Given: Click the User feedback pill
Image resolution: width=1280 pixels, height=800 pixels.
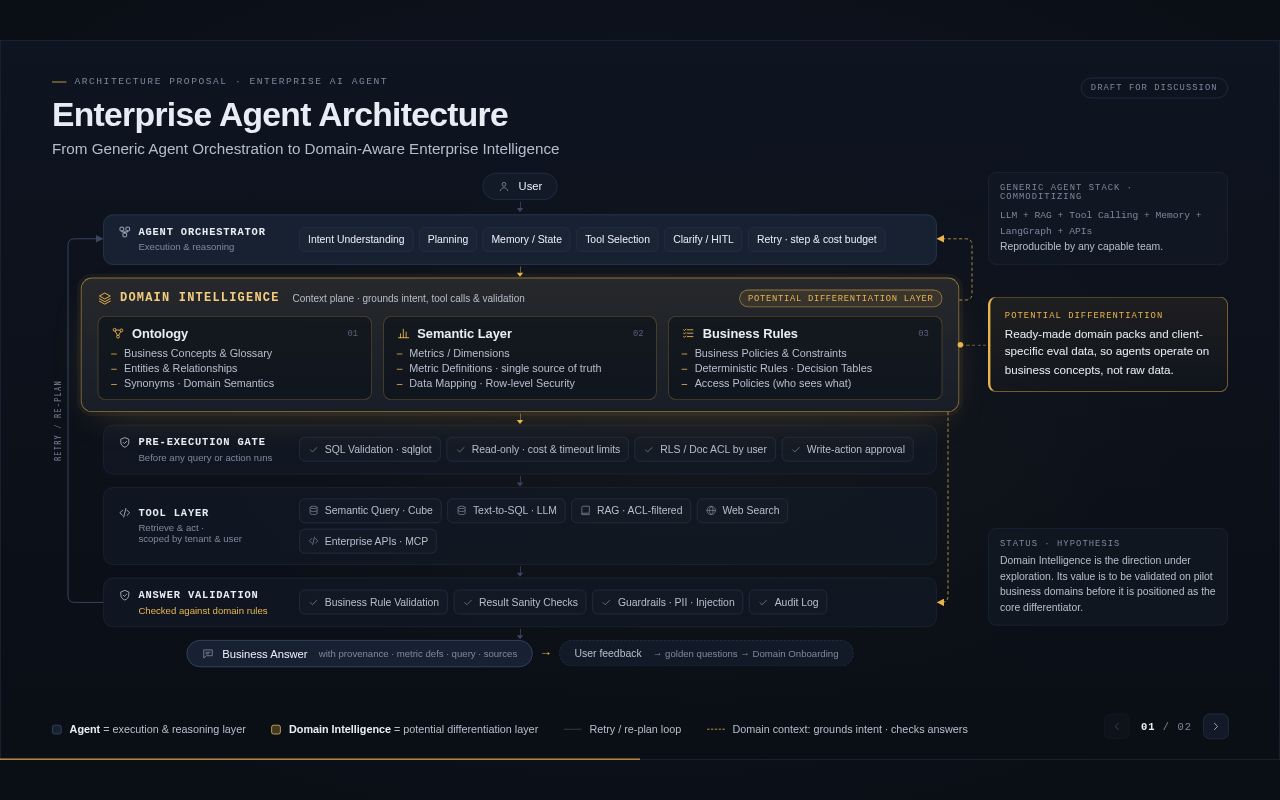Looking at the screenshot, I should pyautogui.click(x=706, y=654).
